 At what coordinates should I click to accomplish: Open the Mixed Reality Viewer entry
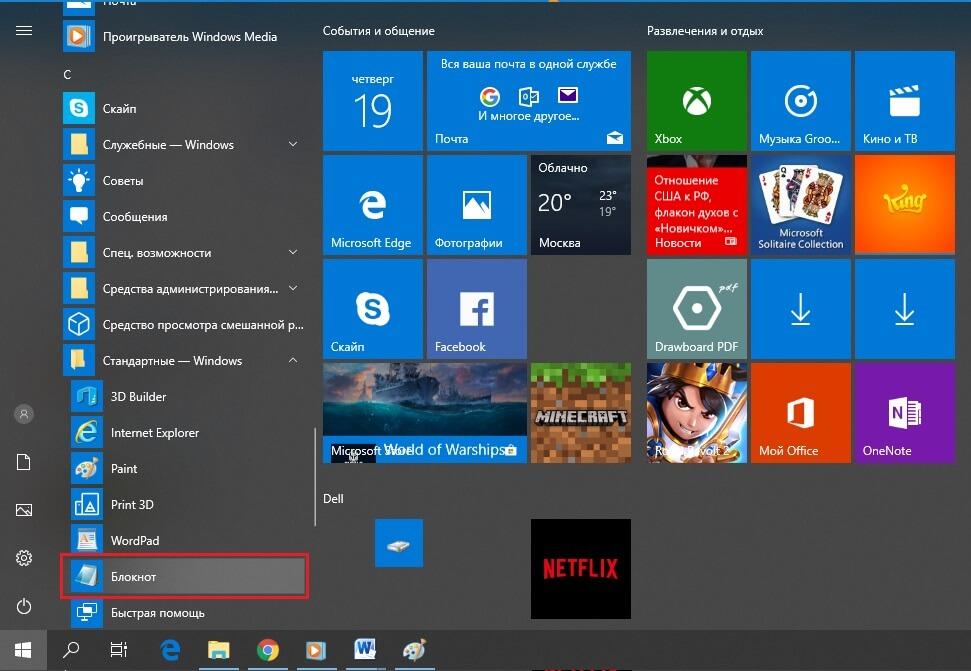pos(183,324)
